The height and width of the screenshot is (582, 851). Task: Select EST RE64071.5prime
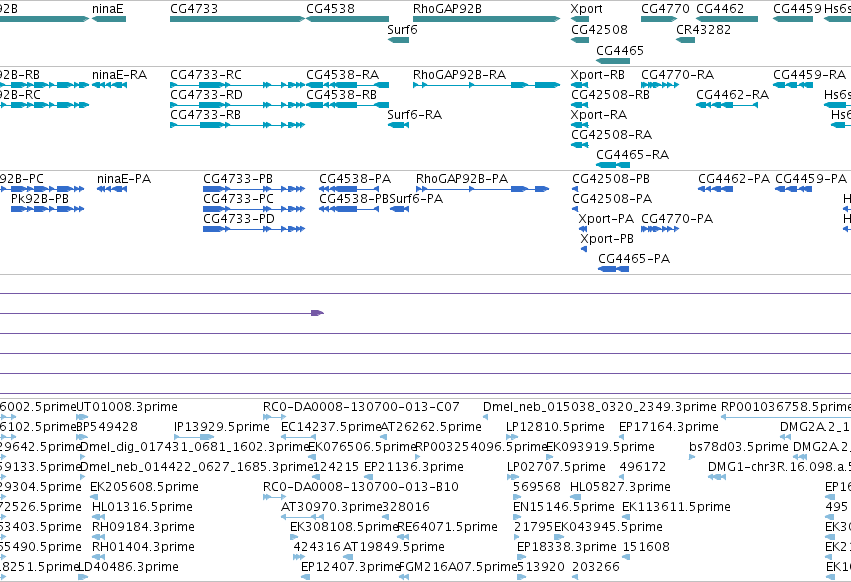[x=402, y=537]
